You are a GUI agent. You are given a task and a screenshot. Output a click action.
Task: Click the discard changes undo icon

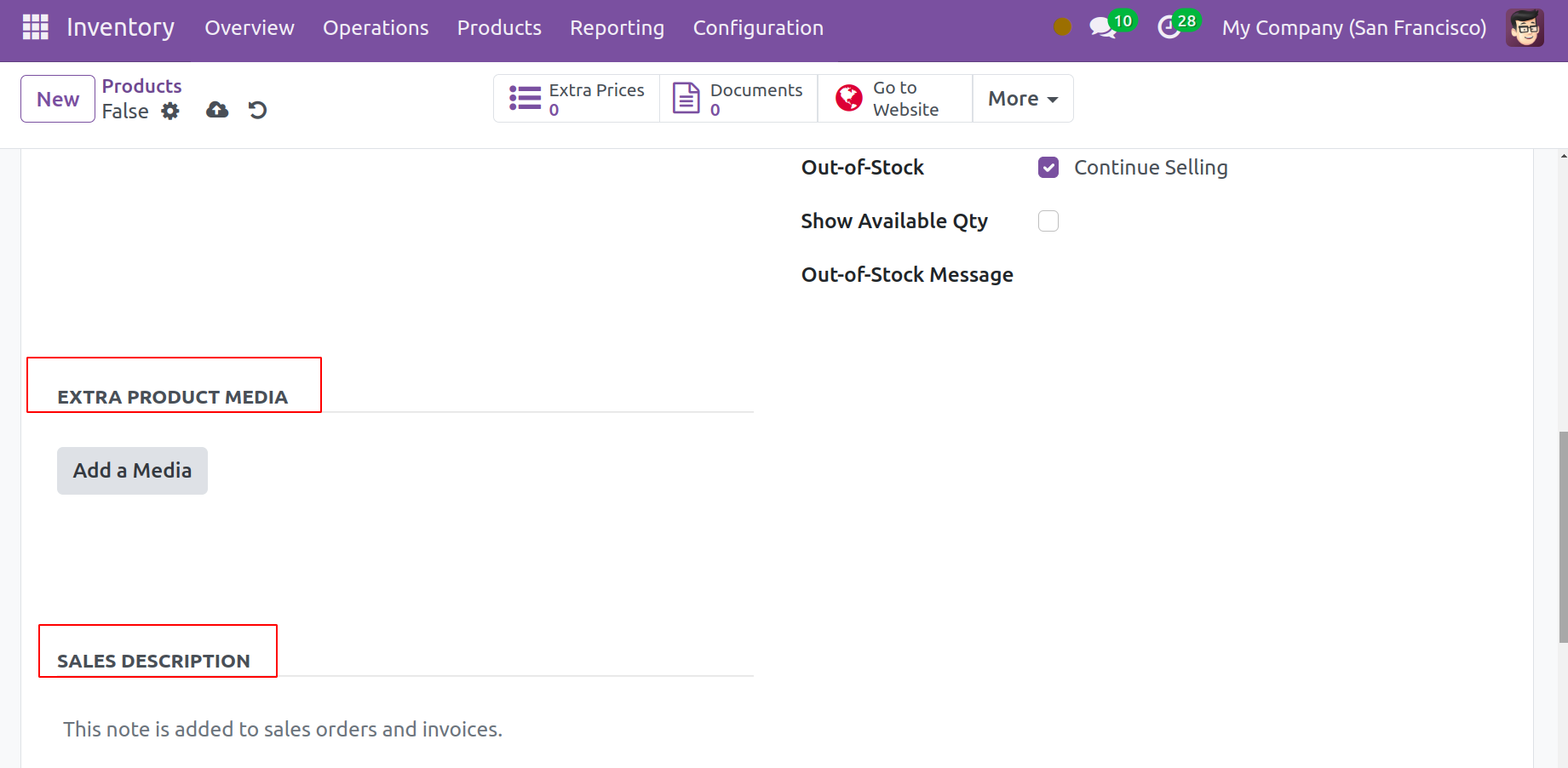click(x=257, y=110)
